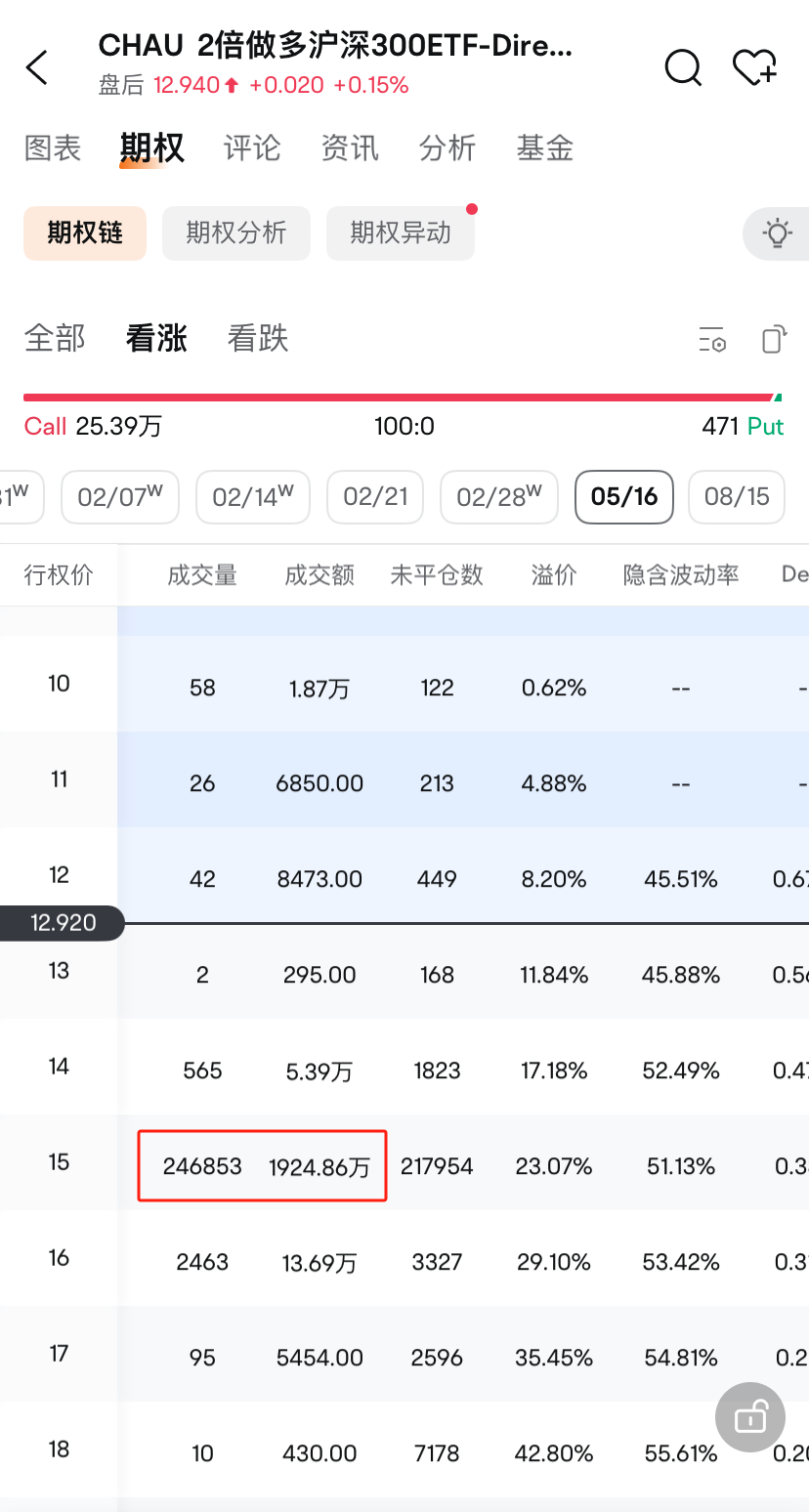This screenshot has height=1512, width=809.
Task: Tap the rotate screen icon
Action: [x=774, y=339]
